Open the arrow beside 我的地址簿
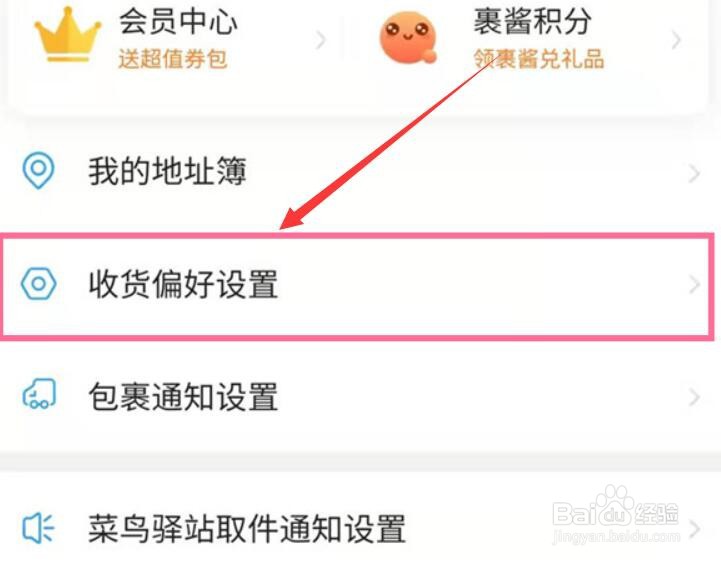 coord(694,173)
